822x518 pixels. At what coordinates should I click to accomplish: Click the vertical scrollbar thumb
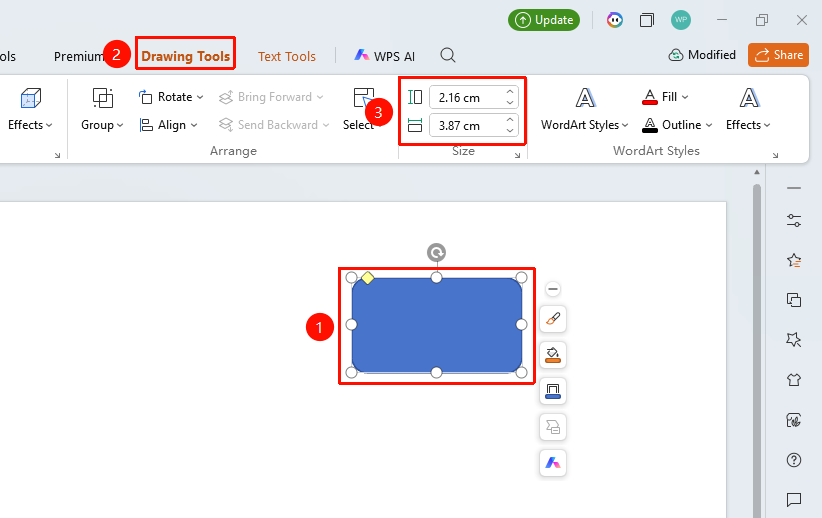[756, 350]
